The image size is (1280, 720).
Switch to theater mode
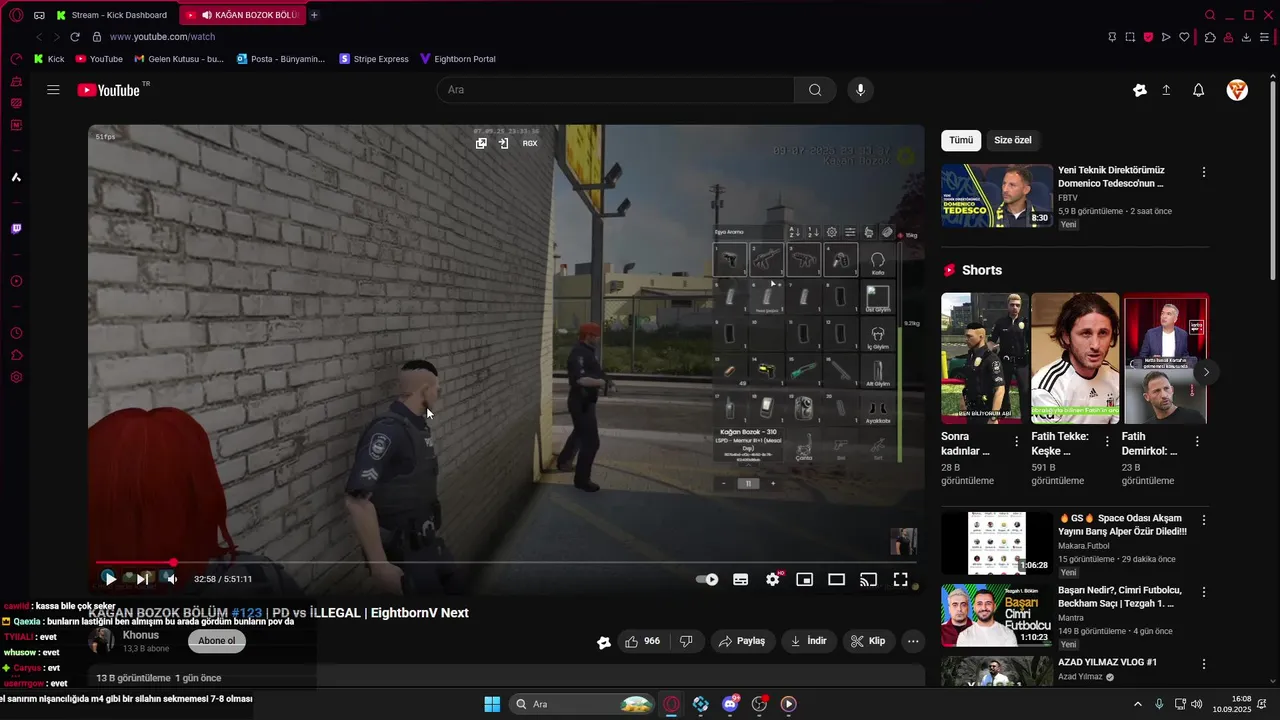tap(836, 579)
